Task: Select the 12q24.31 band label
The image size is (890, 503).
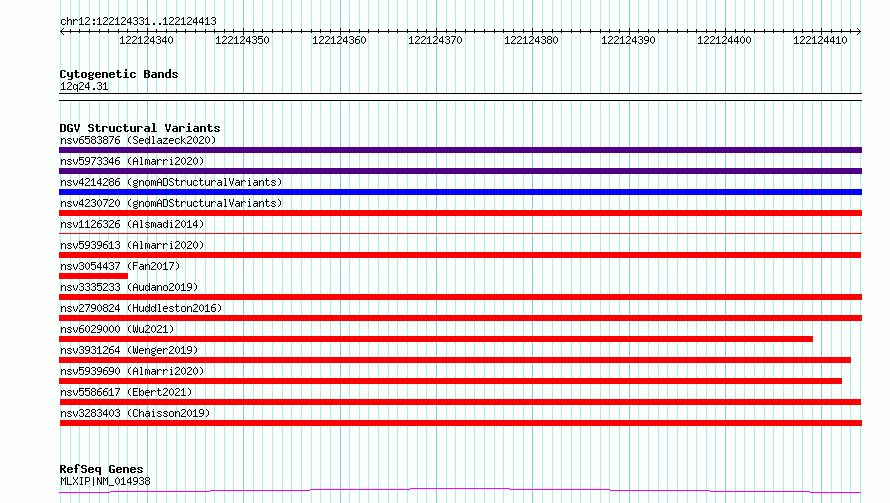Action: click(84, 87)
